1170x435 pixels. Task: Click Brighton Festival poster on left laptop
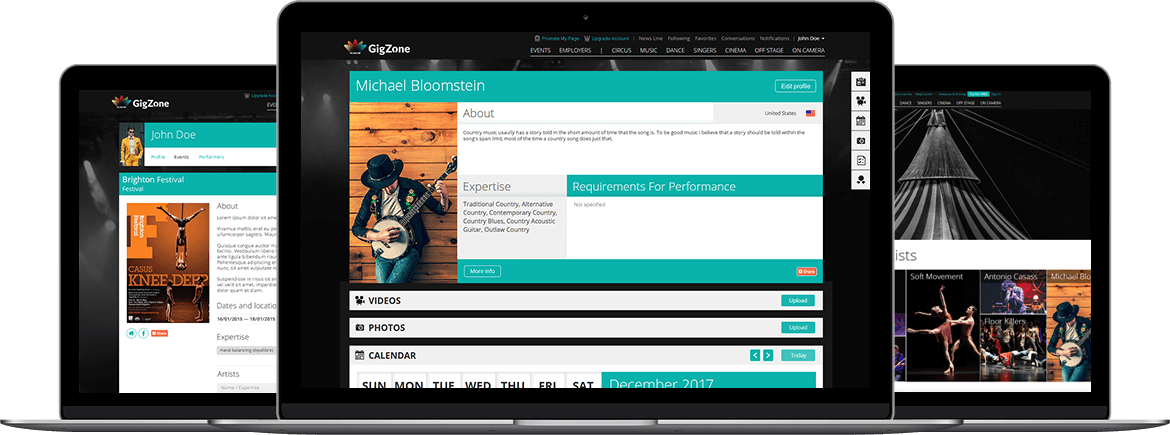[168, 263]
